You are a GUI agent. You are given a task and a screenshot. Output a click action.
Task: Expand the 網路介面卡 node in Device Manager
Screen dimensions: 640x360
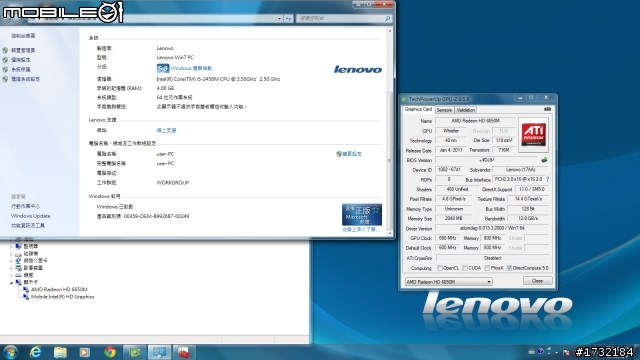[x=11, y=260]
